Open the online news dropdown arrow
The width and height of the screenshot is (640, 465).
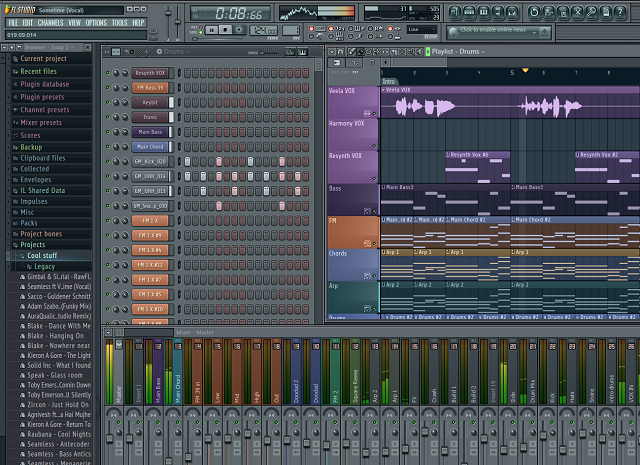coord(534,32)
